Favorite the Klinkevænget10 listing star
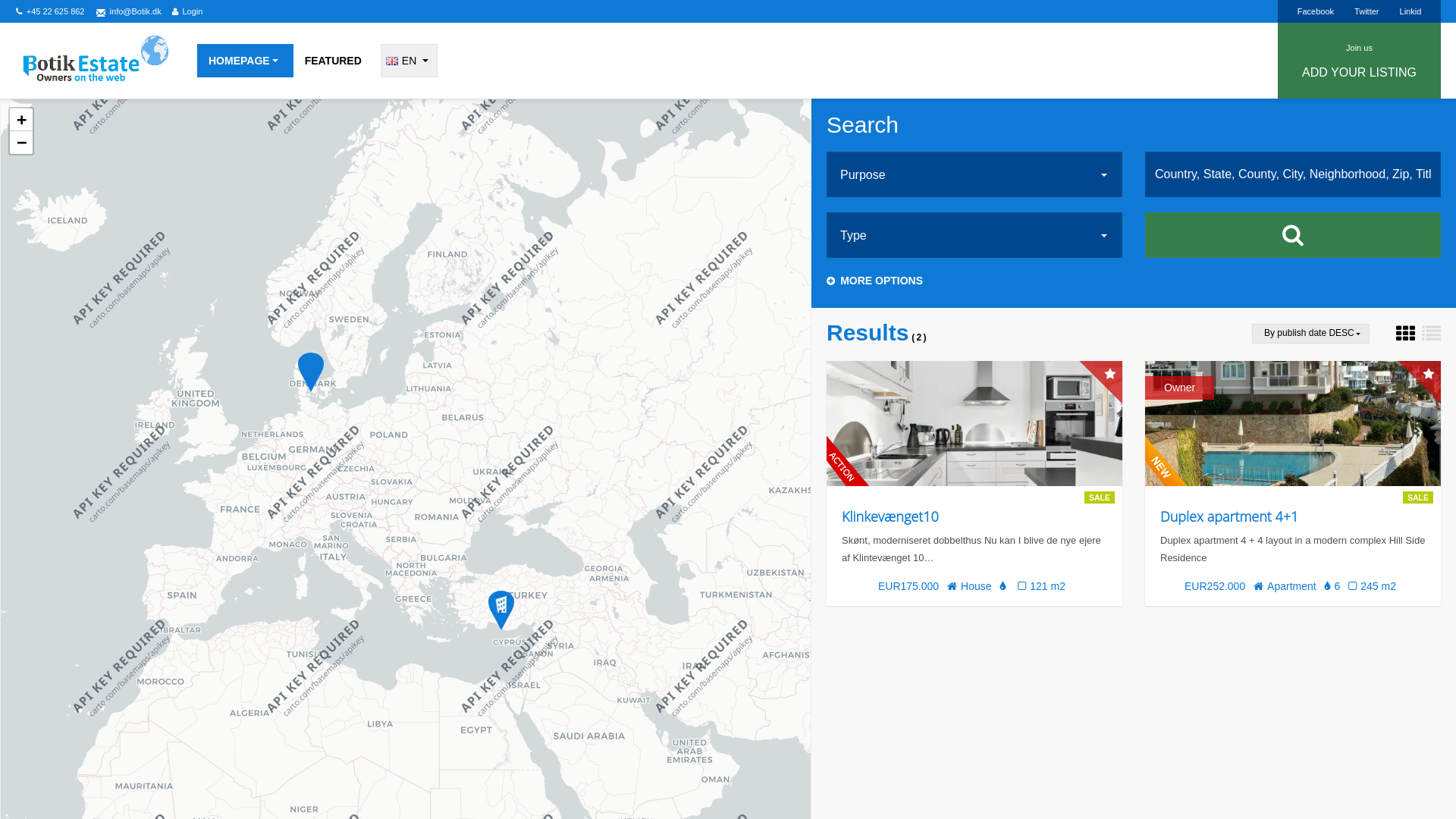 coord(1110,374)
